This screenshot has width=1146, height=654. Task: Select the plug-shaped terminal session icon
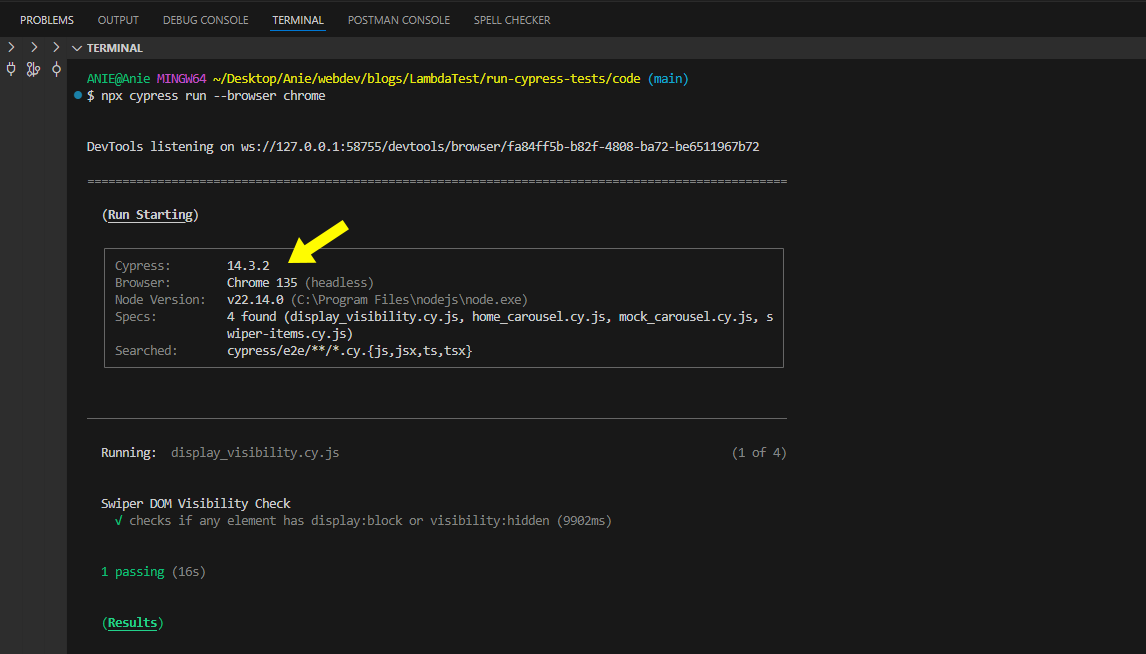[x=10, y=69]
